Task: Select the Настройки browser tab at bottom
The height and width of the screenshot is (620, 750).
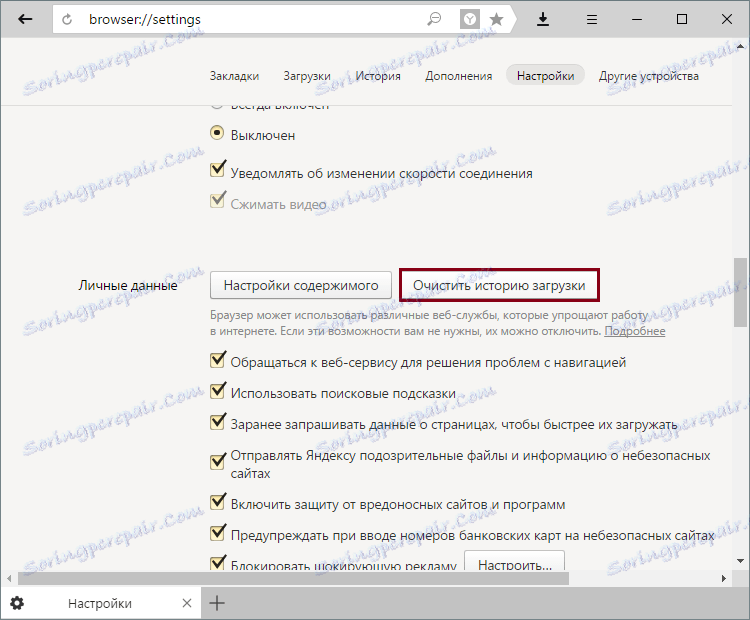Action: click(x=99, y=603)
